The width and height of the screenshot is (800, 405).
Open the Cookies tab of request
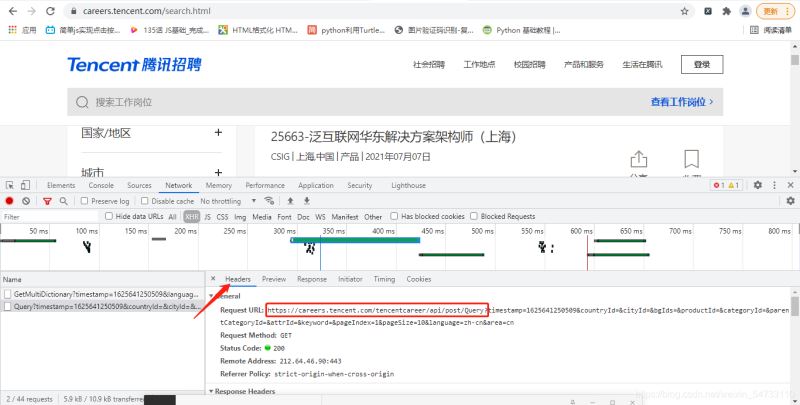tap(419, 279)
